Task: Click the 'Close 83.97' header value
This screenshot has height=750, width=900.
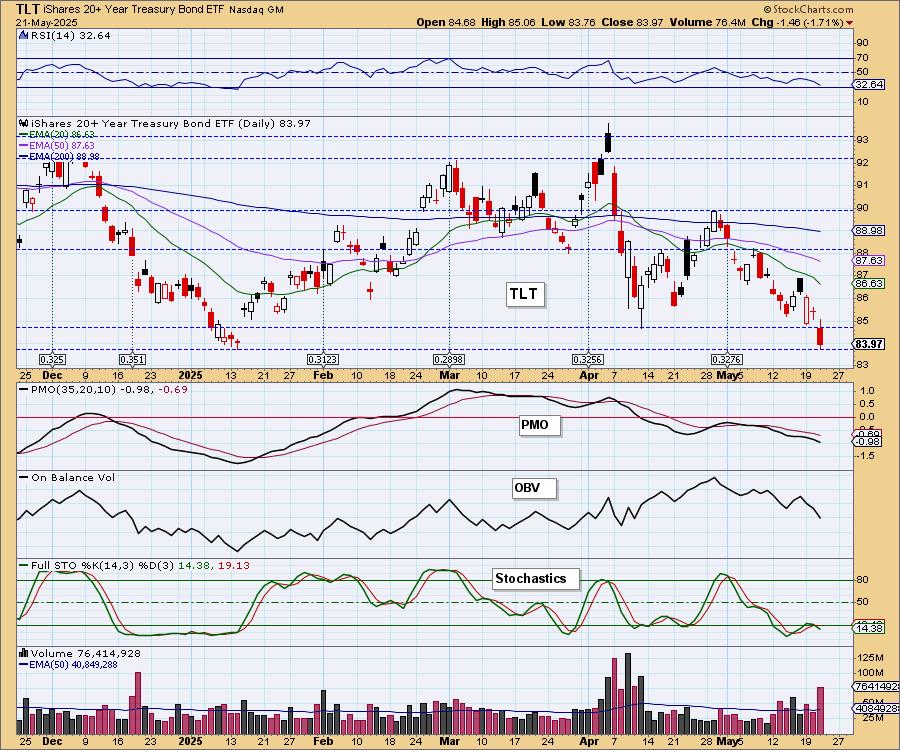Action: pyautogui.click(x=633, y=22)
